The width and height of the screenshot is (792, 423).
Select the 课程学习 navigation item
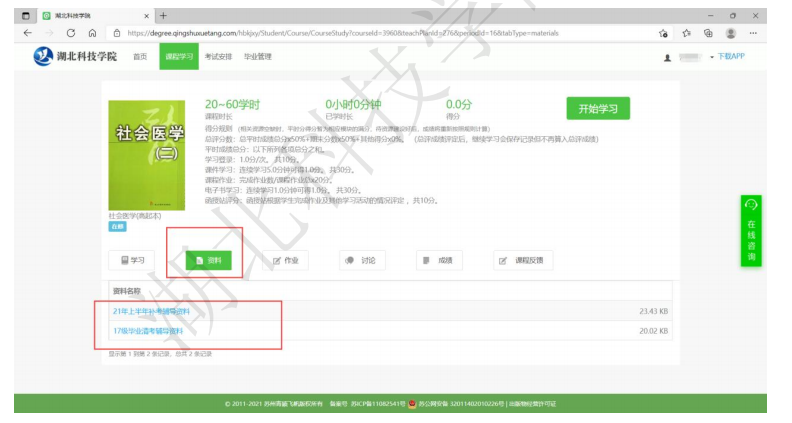coord(179,57)
